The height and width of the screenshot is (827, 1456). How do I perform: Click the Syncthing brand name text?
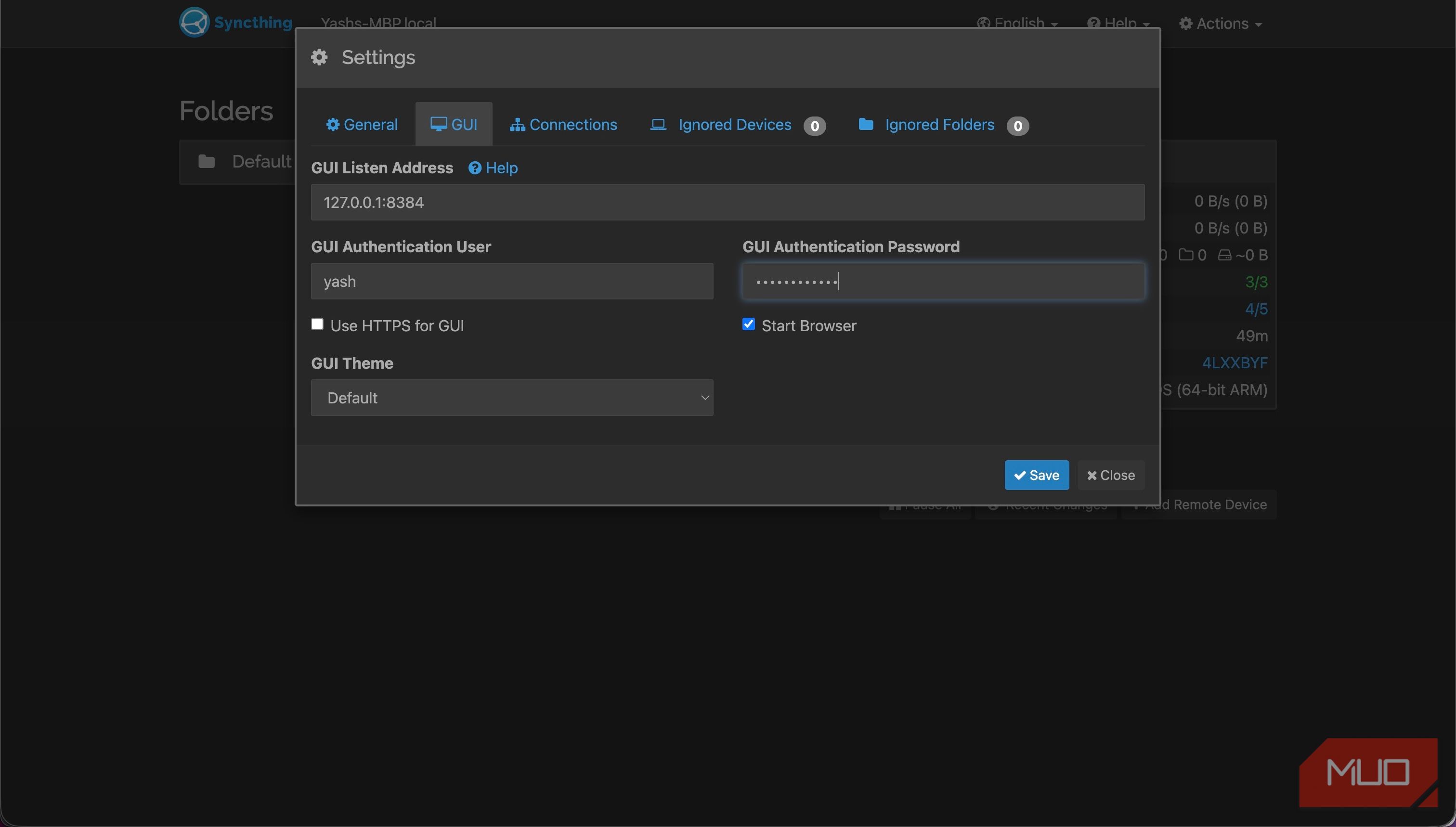253,22
